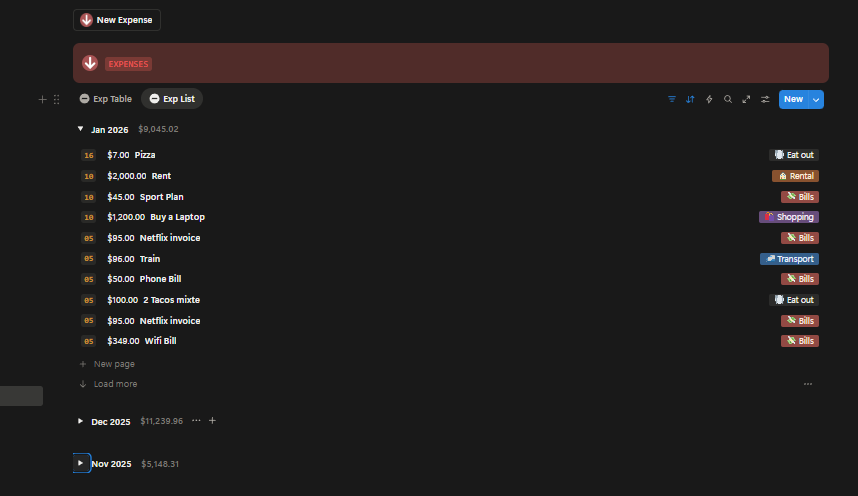Switch to the Exp Table view tab

pos(106,99)
